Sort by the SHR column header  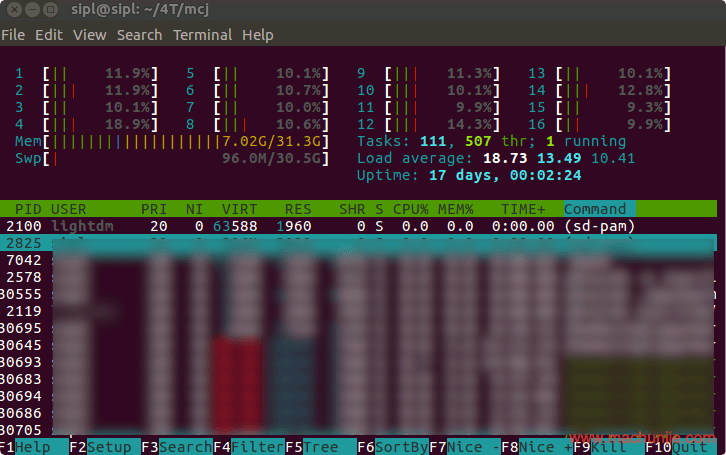coord(352,209)
